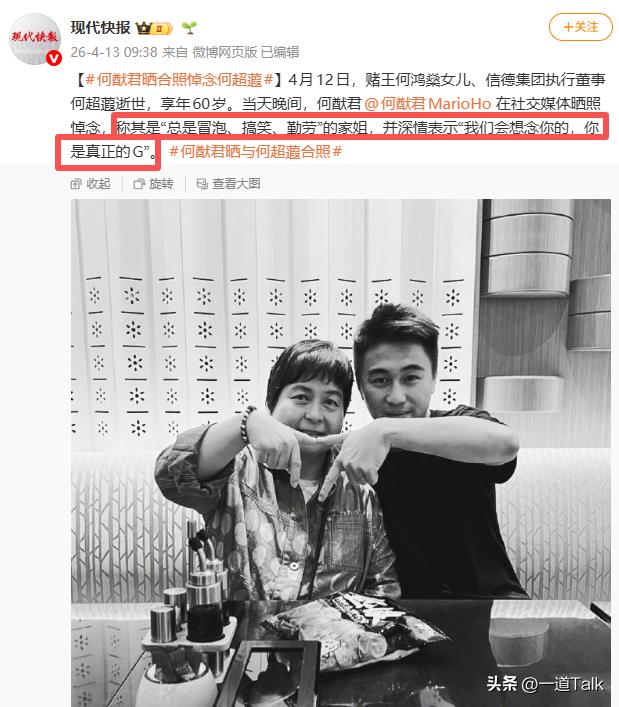Image resolution: width=619 pixels, height=707 pixels.
Task: Follow 现代快报 with the +关注 button
Action: [581, 27]
